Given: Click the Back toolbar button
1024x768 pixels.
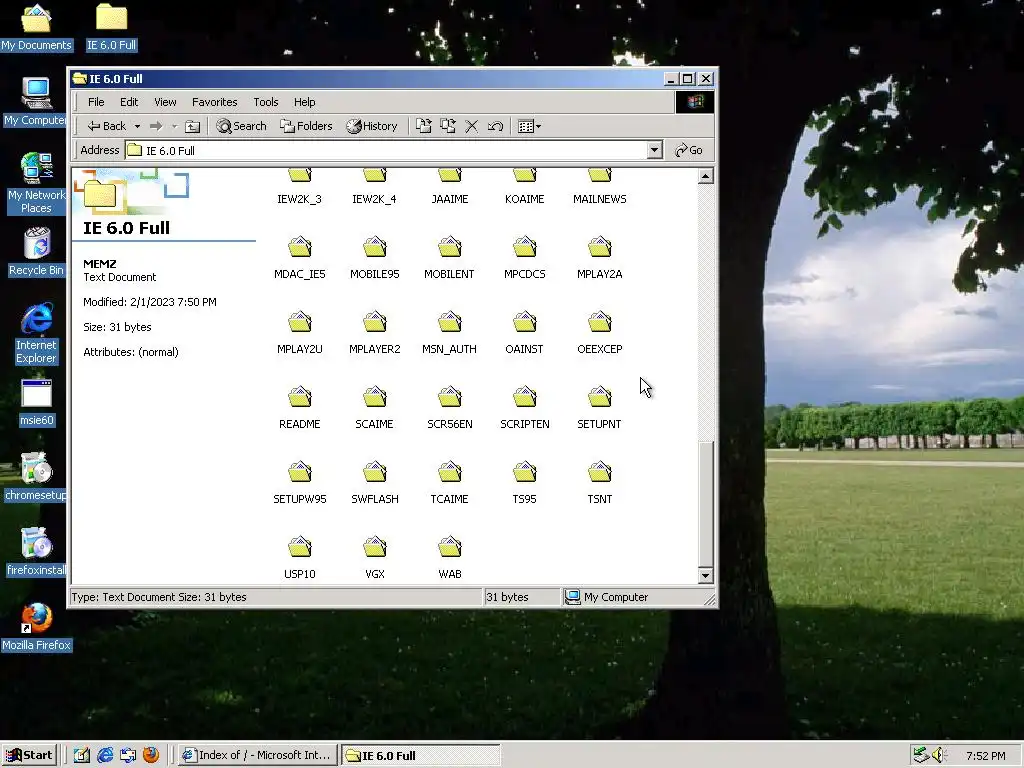Looking at the screenshot, I should (x=106, y=126).
